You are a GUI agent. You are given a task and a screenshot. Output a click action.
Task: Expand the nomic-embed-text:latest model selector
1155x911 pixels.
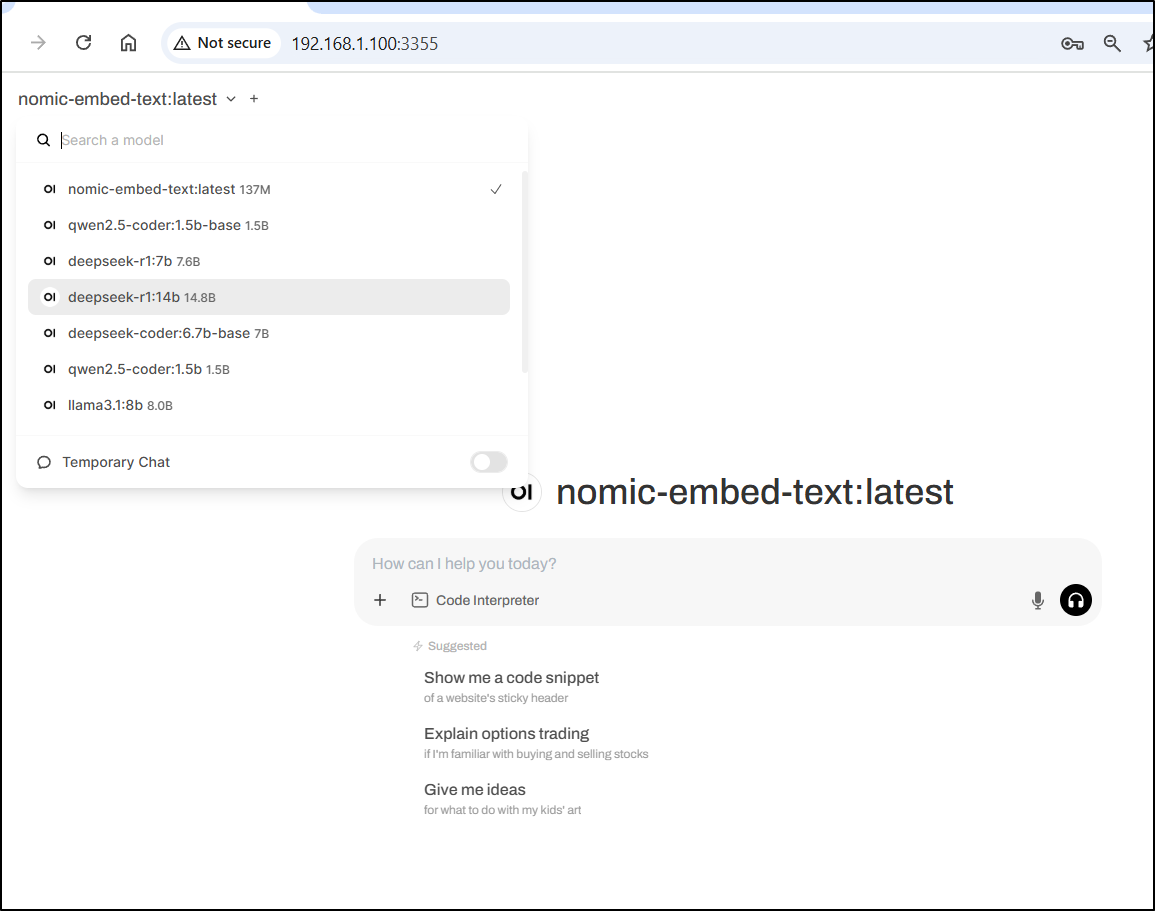point(127,99)
